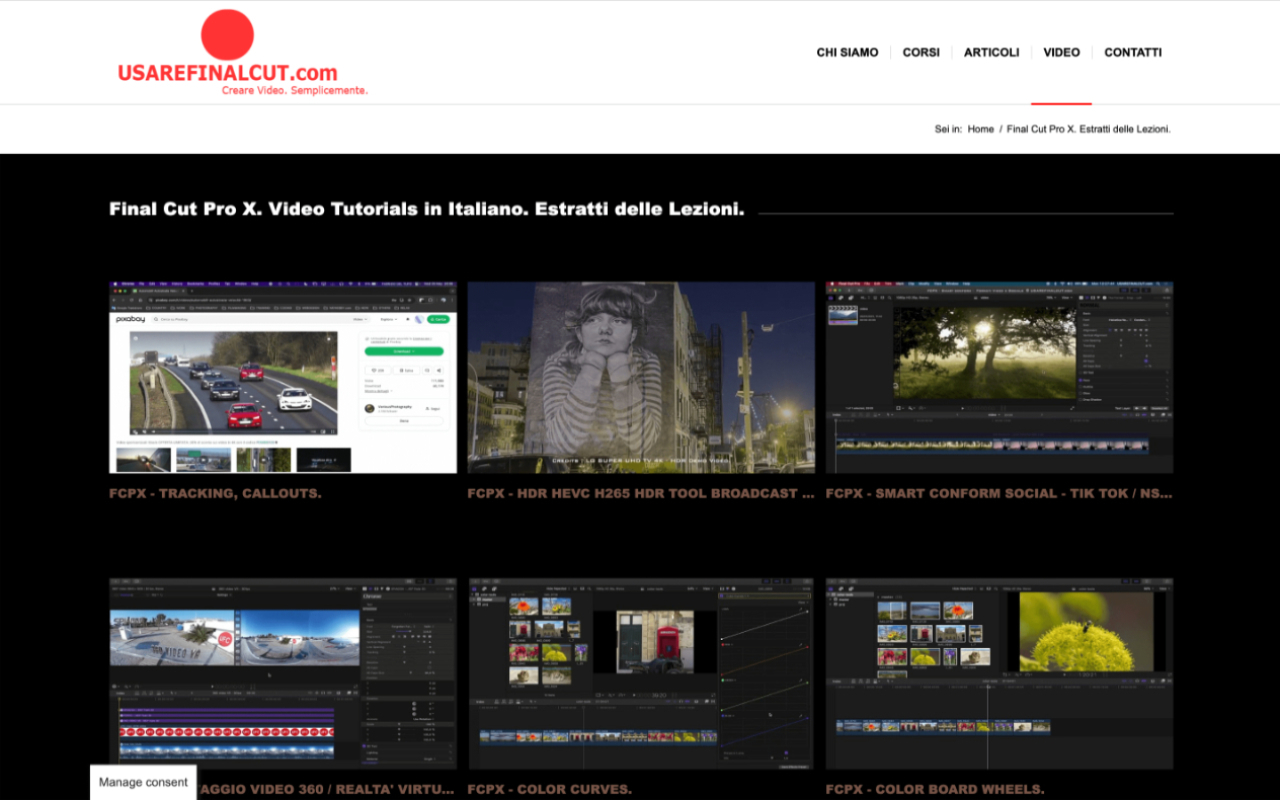Open the girl mural HDR video thumbnail
This screenshot has width=1280, height=800.
641,377
